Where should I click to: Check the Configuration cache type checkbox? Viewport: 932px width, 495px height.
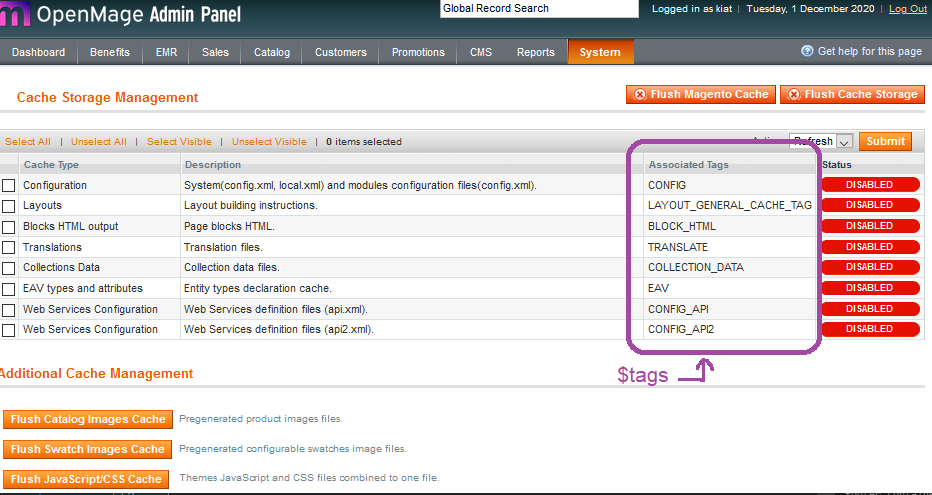(x=9, y=186)
